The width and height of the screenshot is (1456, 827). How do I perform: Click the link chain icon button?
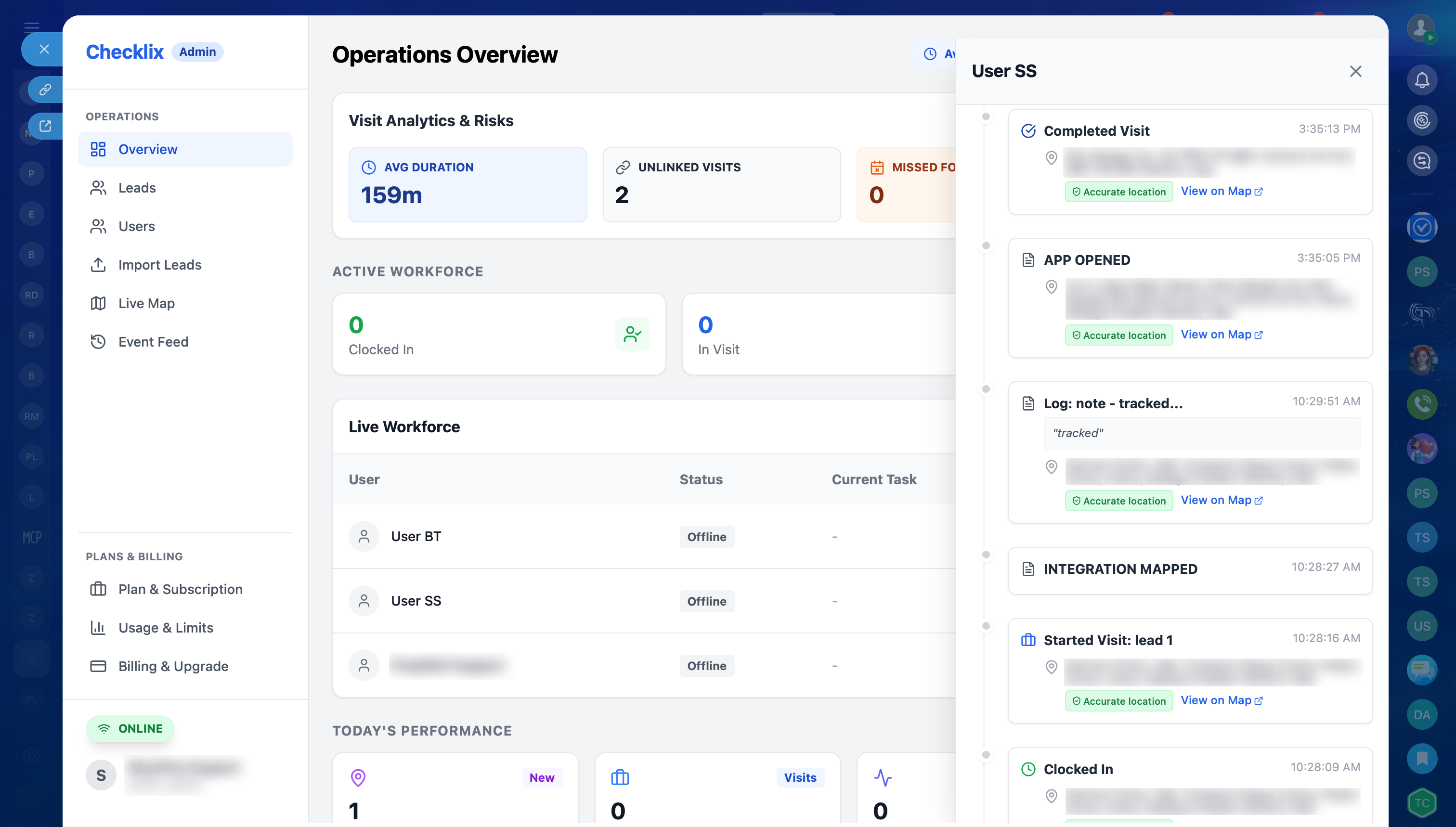(45, 90)
